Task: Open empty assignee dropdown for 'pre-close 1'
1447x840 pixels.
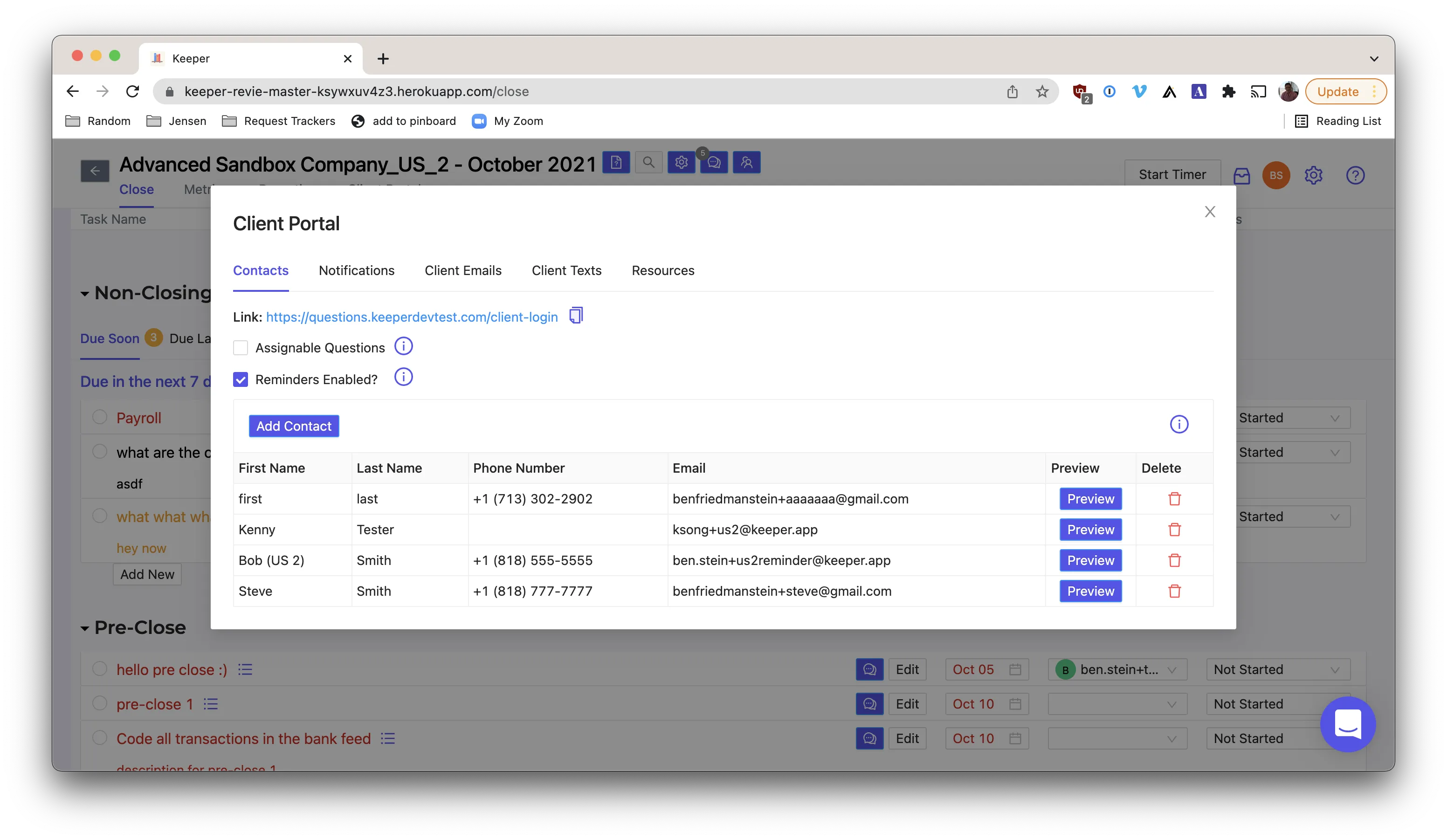Action: pos(1117,704)
